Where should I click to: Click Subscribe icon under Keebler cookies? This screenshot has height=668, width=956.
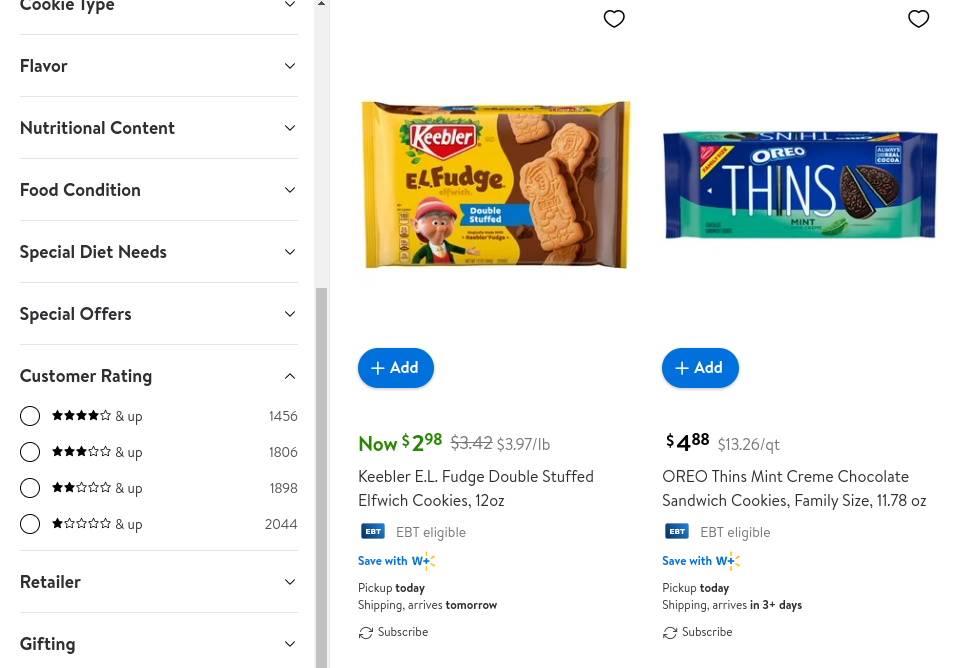tap(366, 632)
